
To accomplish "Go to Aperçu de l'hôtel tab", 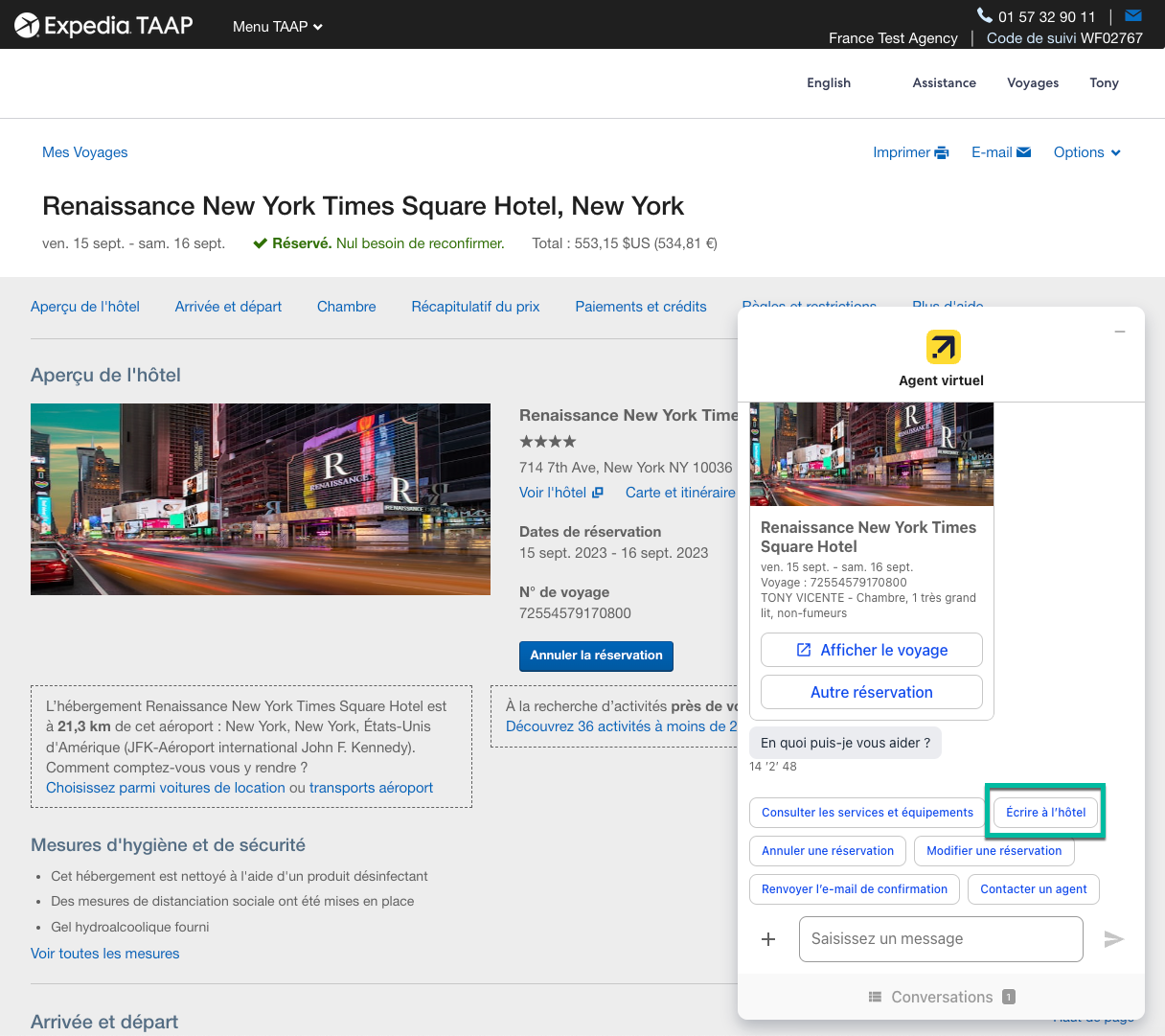I will tap(85, 307).
